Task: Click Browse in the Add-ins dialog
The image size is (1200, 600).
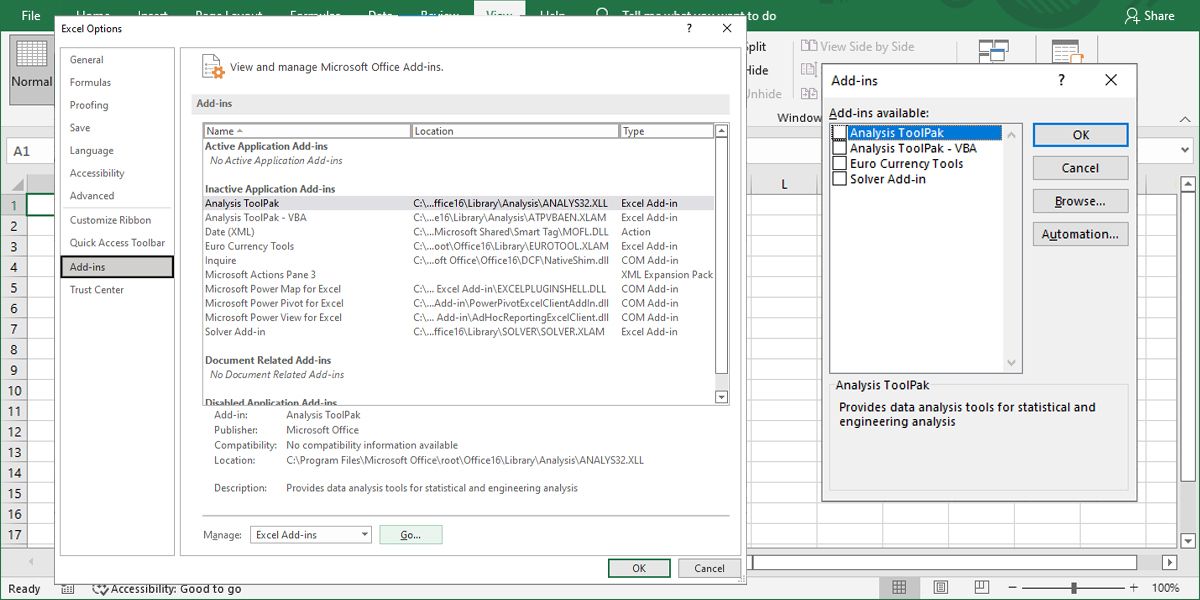Action: pos(1080,200)
